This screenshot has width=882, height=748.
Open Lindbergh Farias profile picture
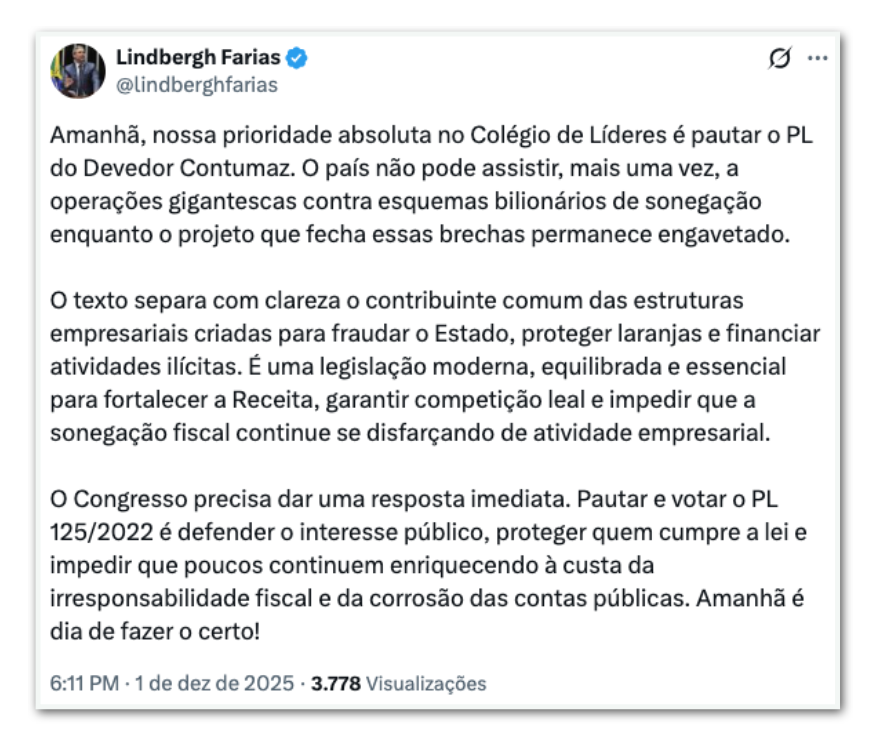coord(78,71)
